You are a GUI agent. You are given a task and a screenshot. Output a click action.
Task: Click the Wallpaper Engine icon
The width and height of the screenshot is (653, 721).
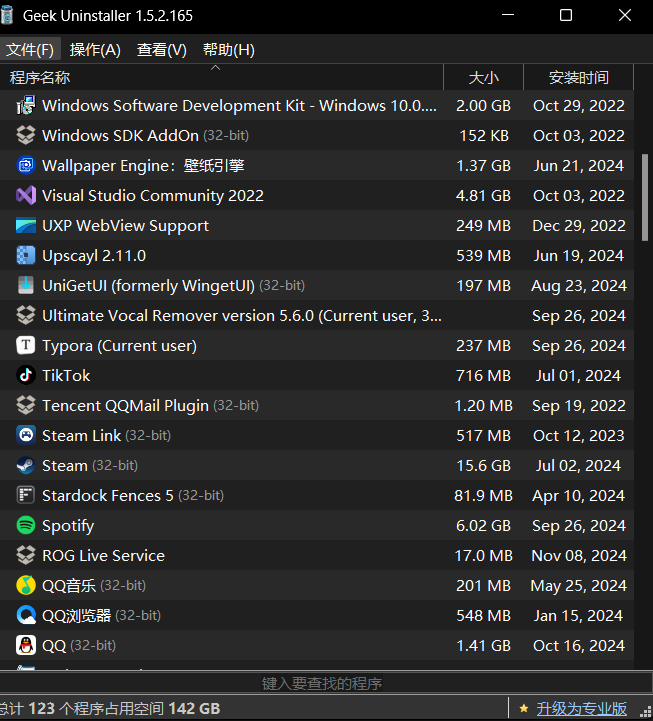click(x=26, y=165)
